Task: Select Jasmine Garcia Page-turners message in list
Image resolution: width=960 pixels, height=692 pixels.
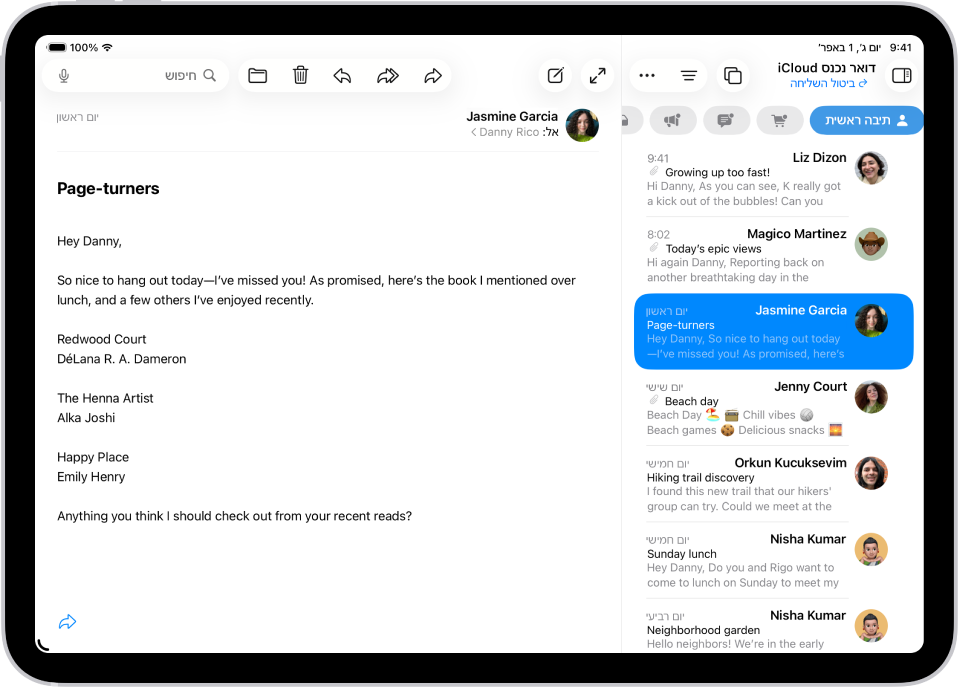Action: [x=773, y=331]
